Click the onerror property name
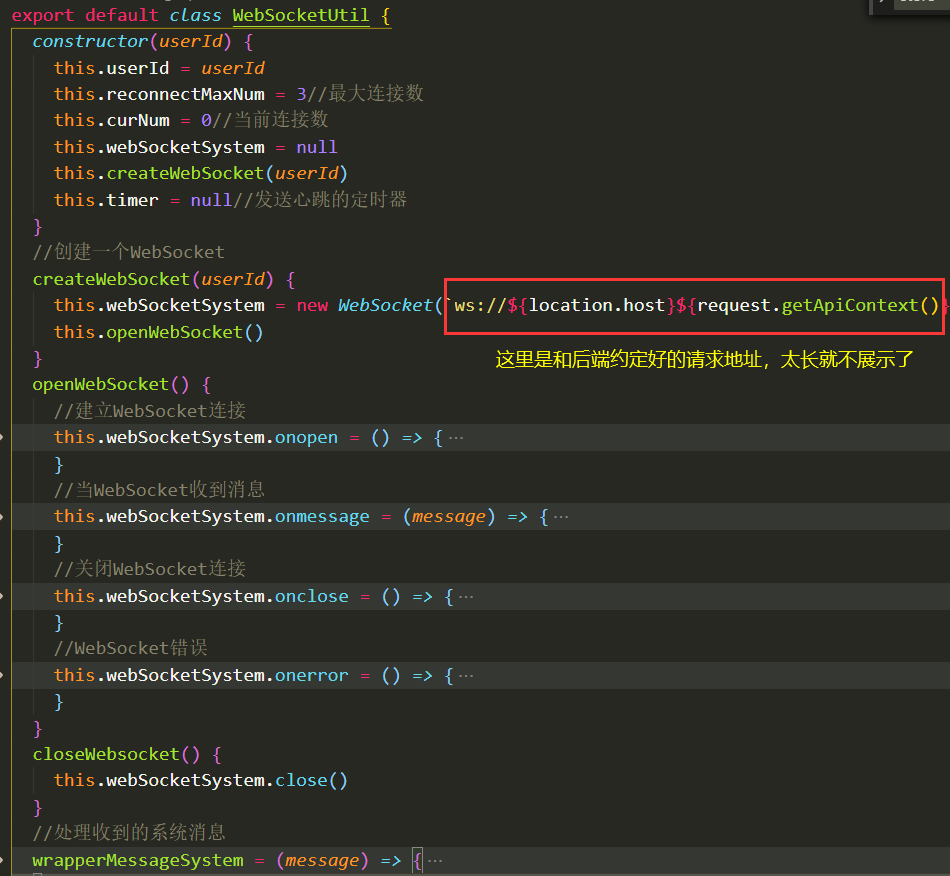 click(x=312, y=675)
